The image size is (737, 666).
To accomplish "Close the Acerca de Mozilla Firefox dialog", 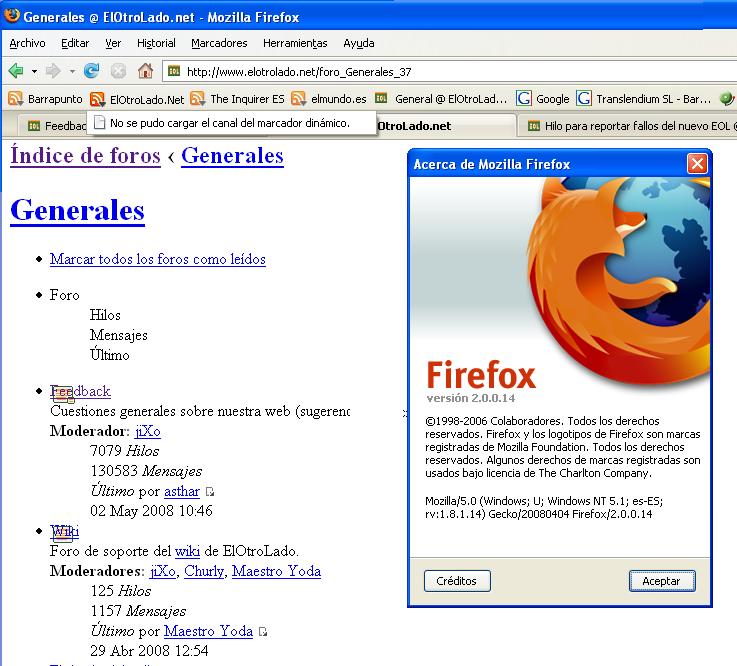I will [x=697, y=164].
